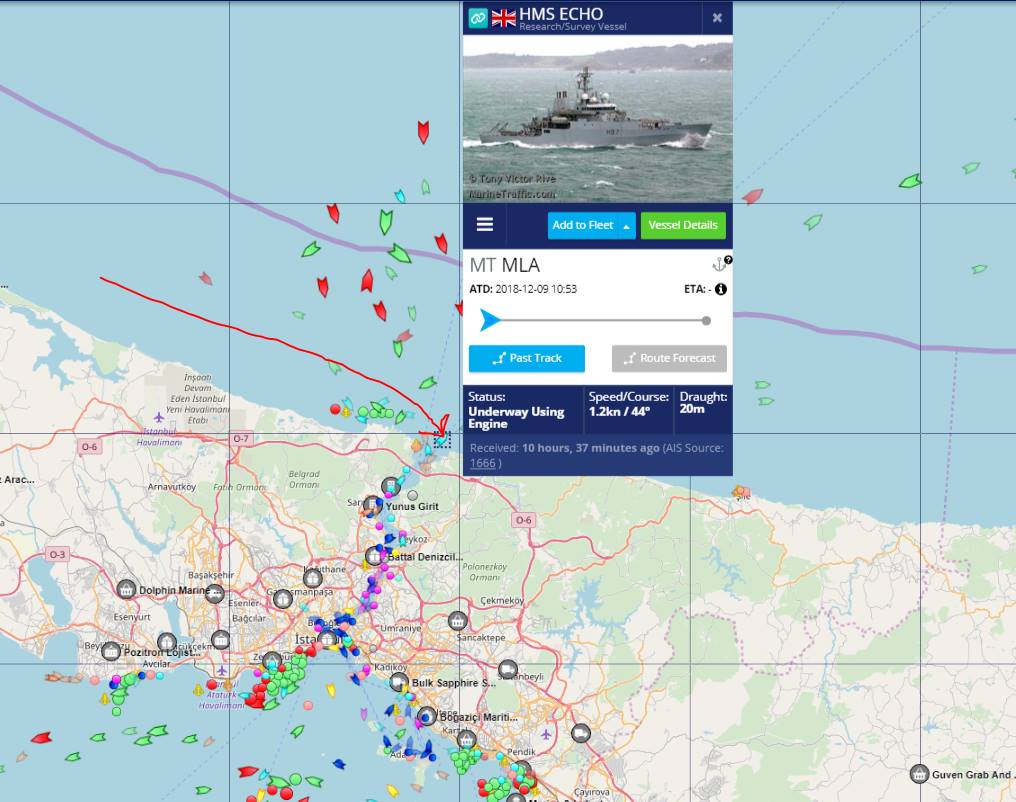Screen dimensions: 1016x802
Task: Click the Çekmeköy map label
Action: [502, 601]
